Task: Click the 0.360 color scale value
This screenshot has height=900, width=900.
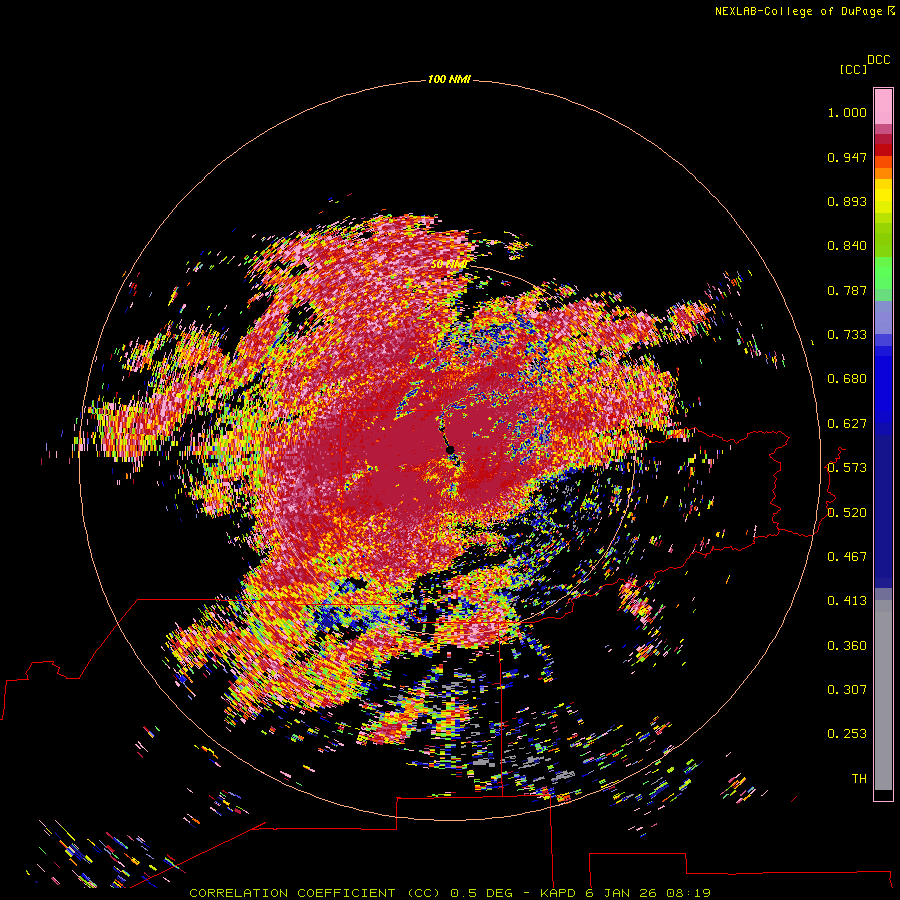Action: 847,646
